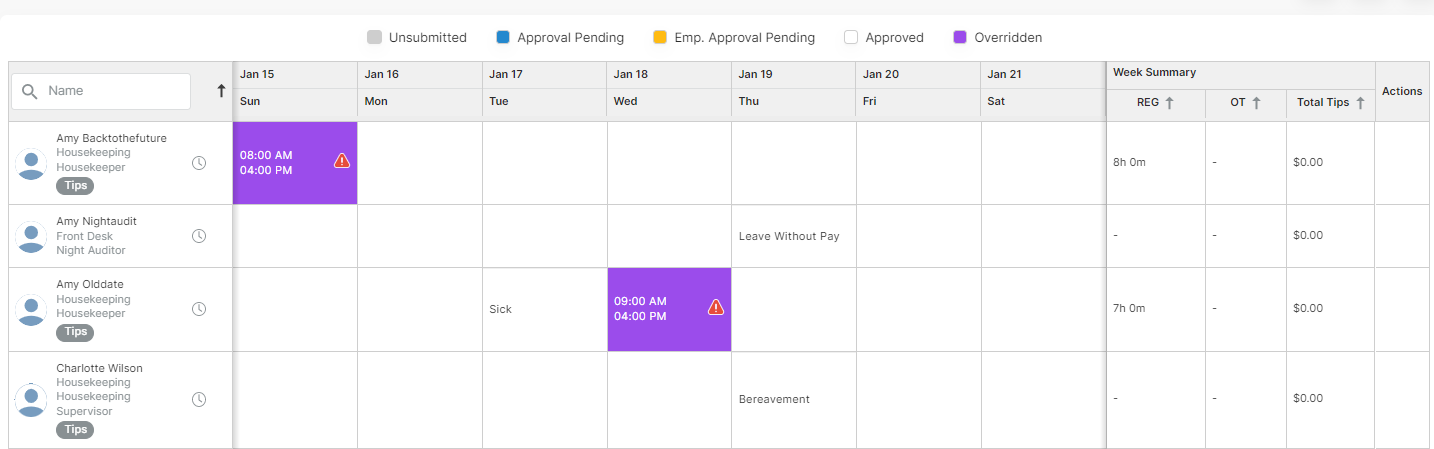The width and height of the screenshot is (1434, 449).
Task: Click the Overridden purple legend swatch
Action: coord(960,38)
